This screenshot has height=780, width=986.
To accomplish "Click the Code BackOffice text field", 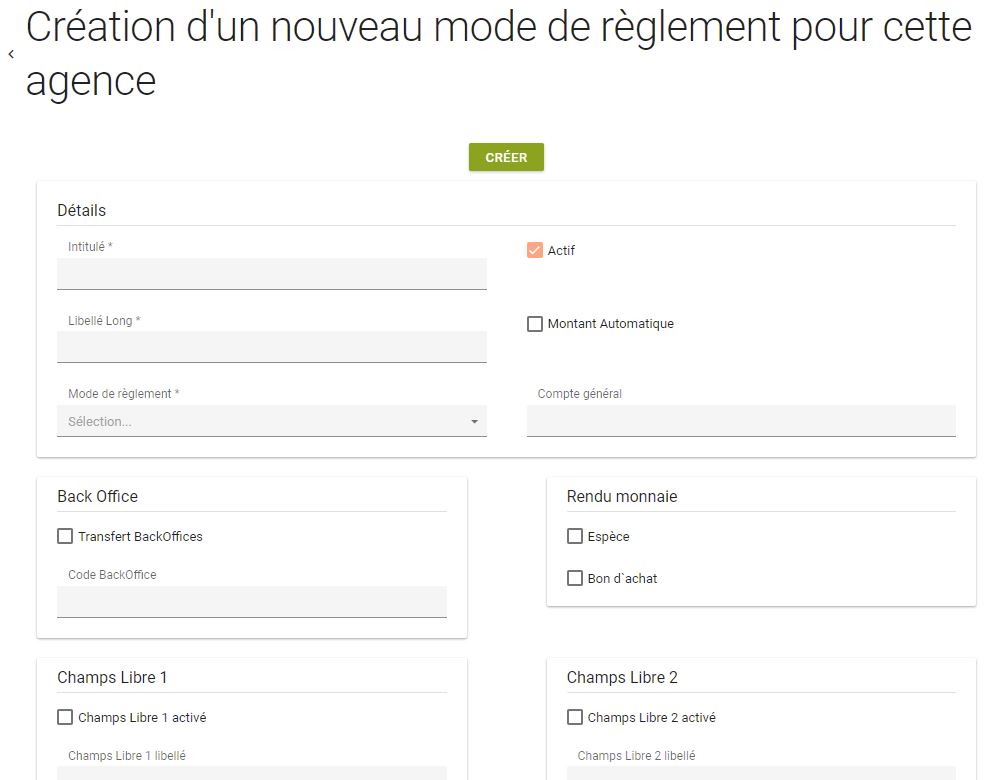I will click(x=251, y=601).
